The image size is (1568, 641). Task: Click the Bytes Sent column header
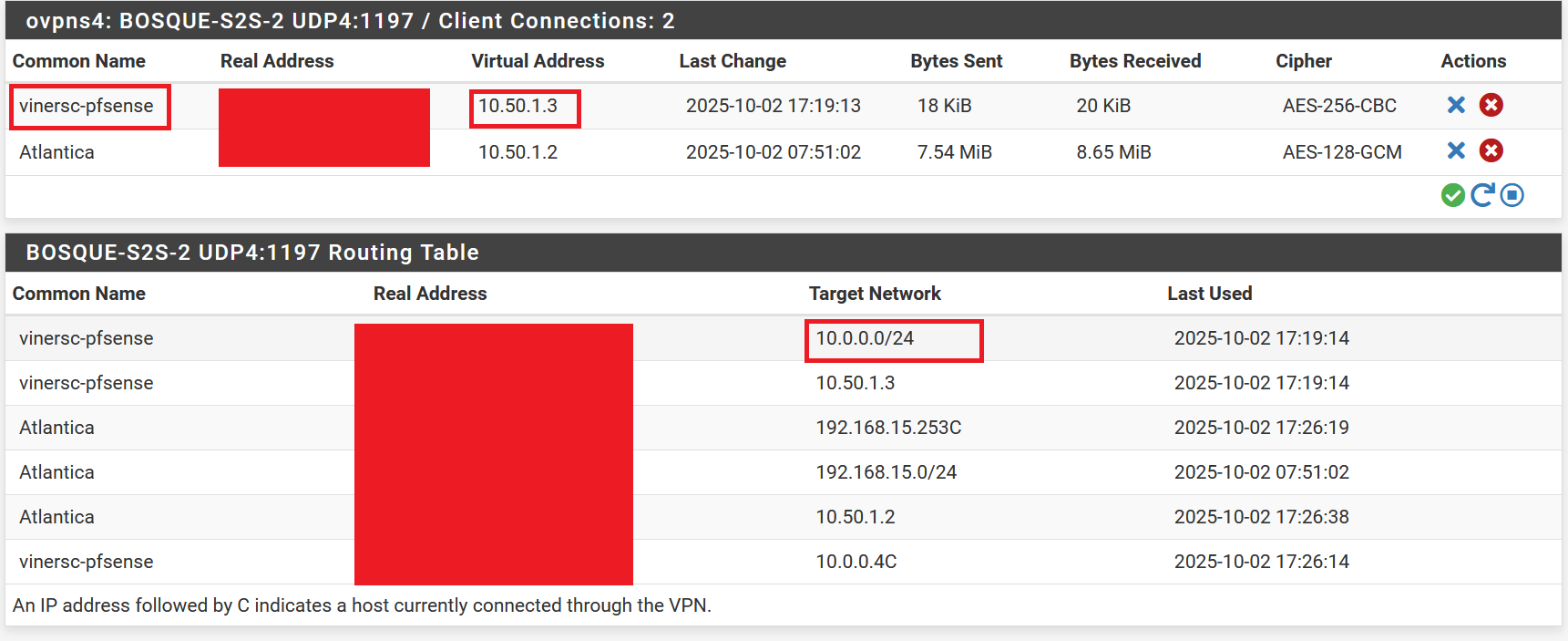pyautogui.click(x=956, y=61)
